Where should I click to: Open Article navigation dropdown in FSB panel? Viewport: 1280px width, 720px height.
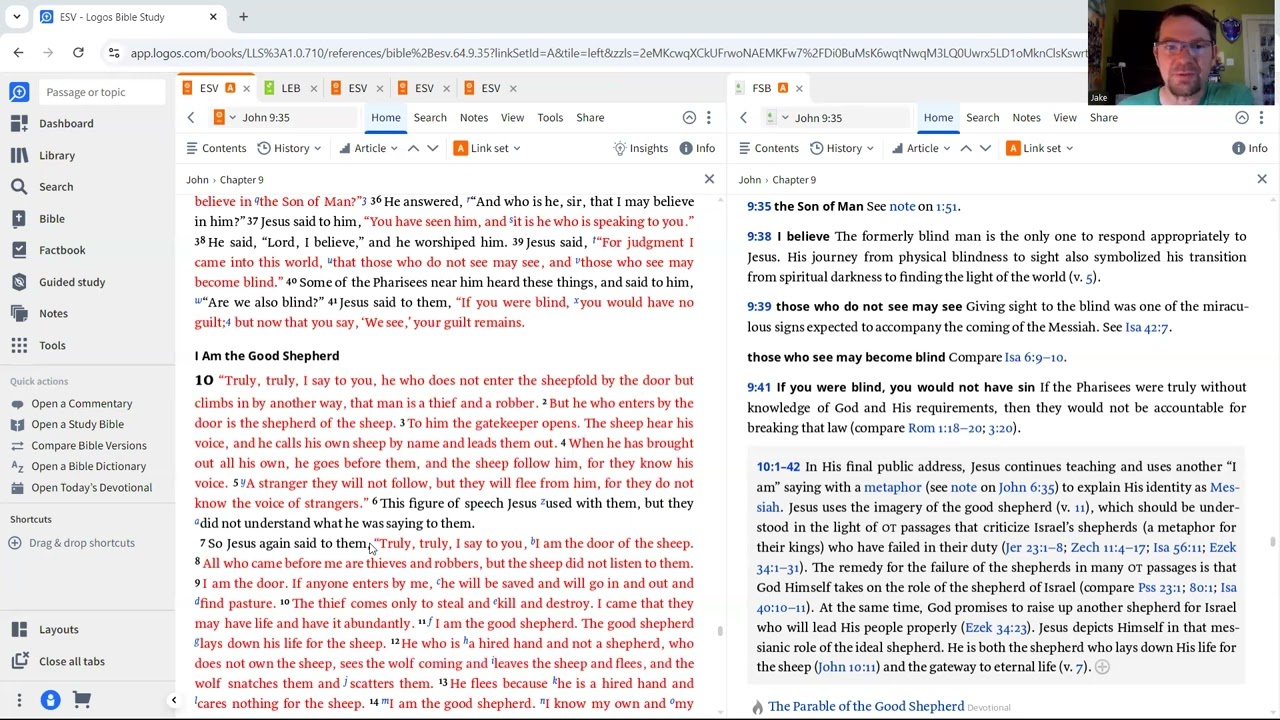tap(921, 148)
